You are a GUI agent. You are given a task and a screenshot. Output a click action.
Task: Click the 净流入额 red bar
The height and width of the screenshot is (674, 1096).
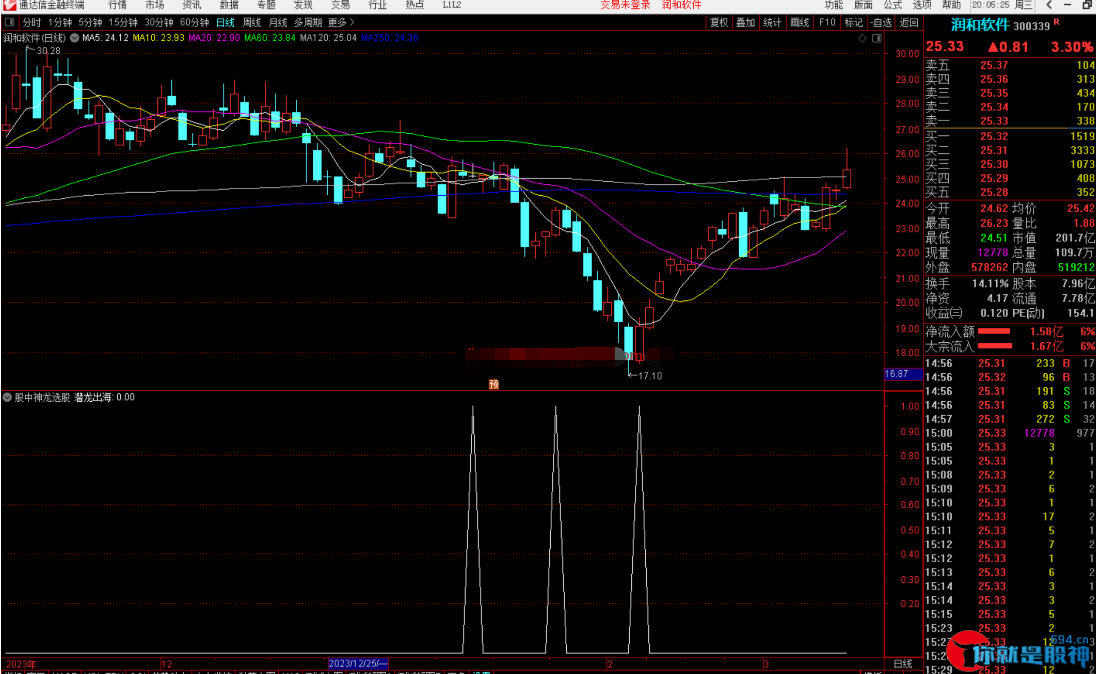click(994, 331)
